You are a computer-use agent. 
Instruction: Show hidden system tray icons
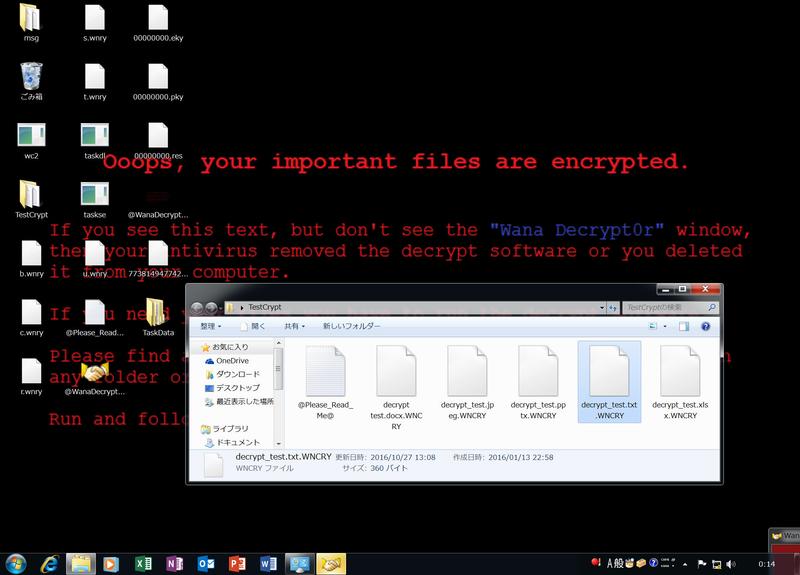pos(685,564)
